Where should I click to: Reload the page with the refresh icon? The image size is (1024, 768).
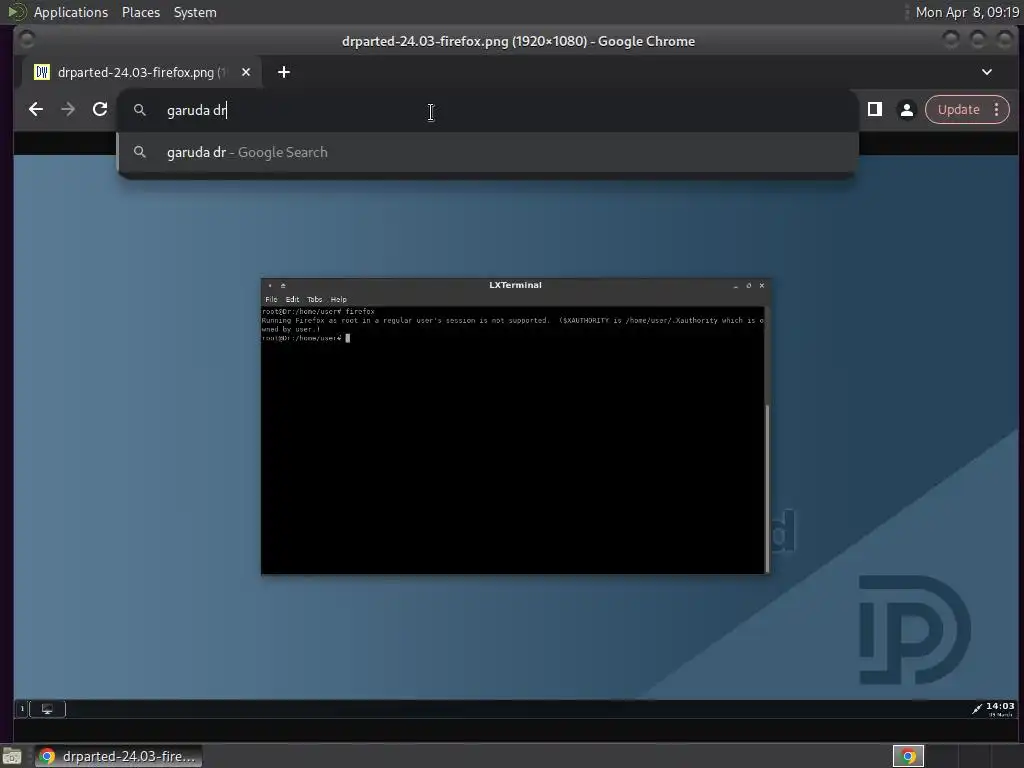(100, 110)
